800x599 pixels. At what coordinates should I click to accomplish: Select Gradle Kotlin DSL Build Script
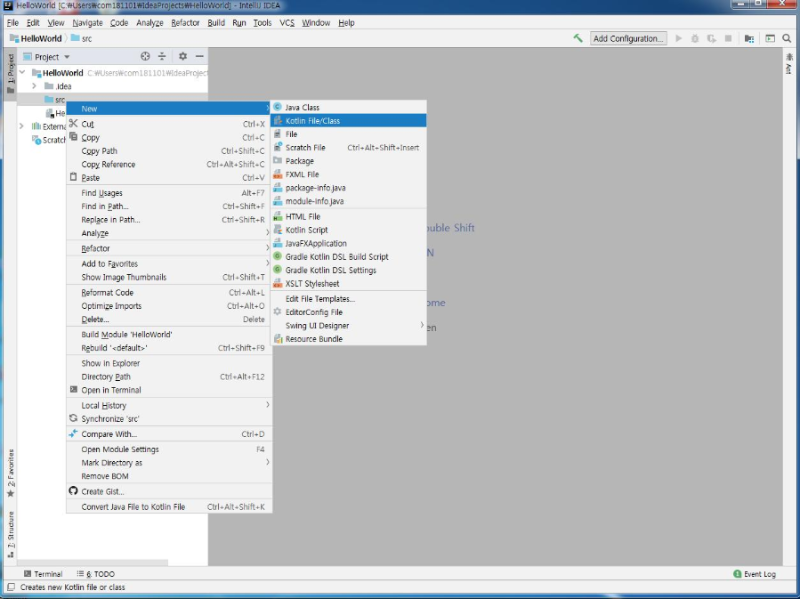[x=348, y=257]
